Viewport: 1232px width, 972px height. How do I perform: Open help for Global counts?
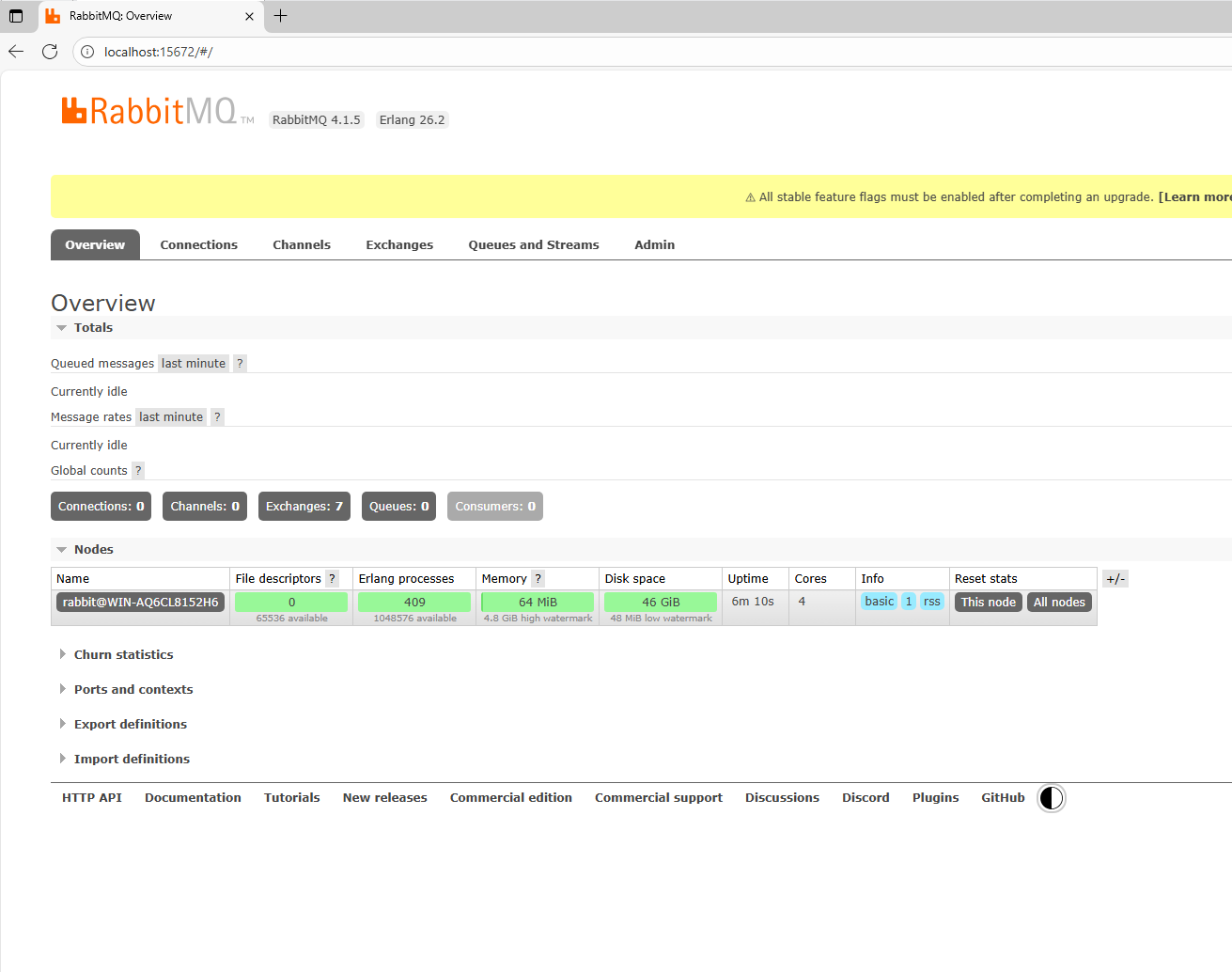coord(138,471)
